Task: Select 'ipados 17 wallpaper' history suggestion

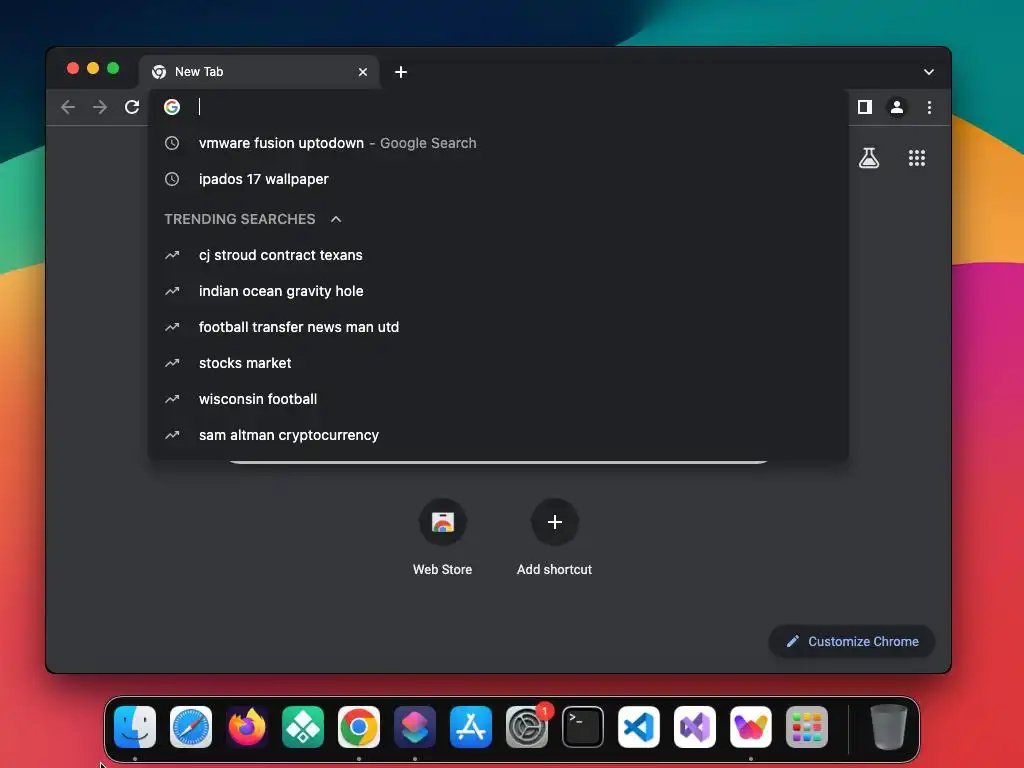Action: click(x=498, y=179)
